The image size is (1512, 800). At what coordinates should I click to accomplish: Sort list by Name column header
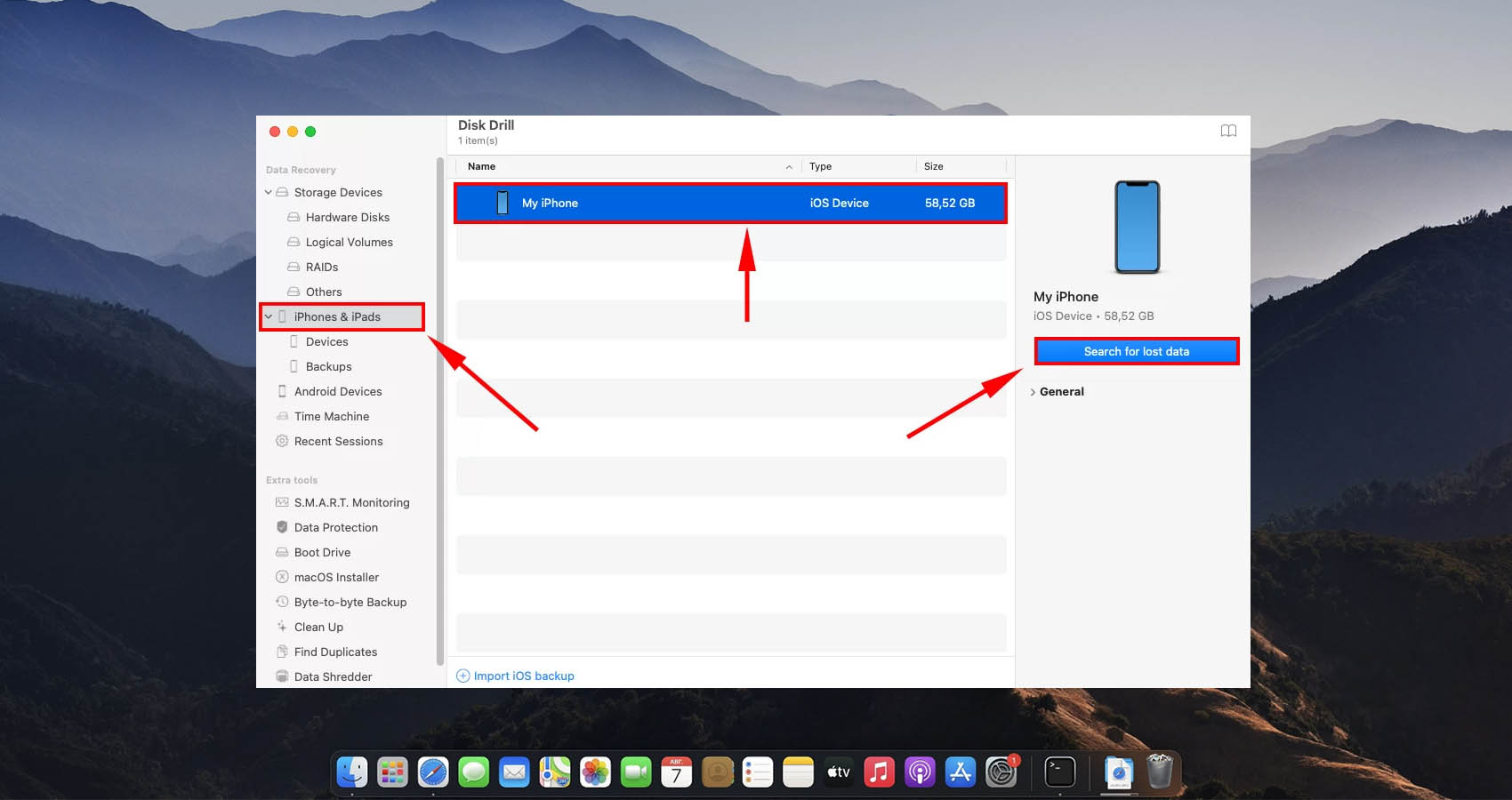(482, 166)
